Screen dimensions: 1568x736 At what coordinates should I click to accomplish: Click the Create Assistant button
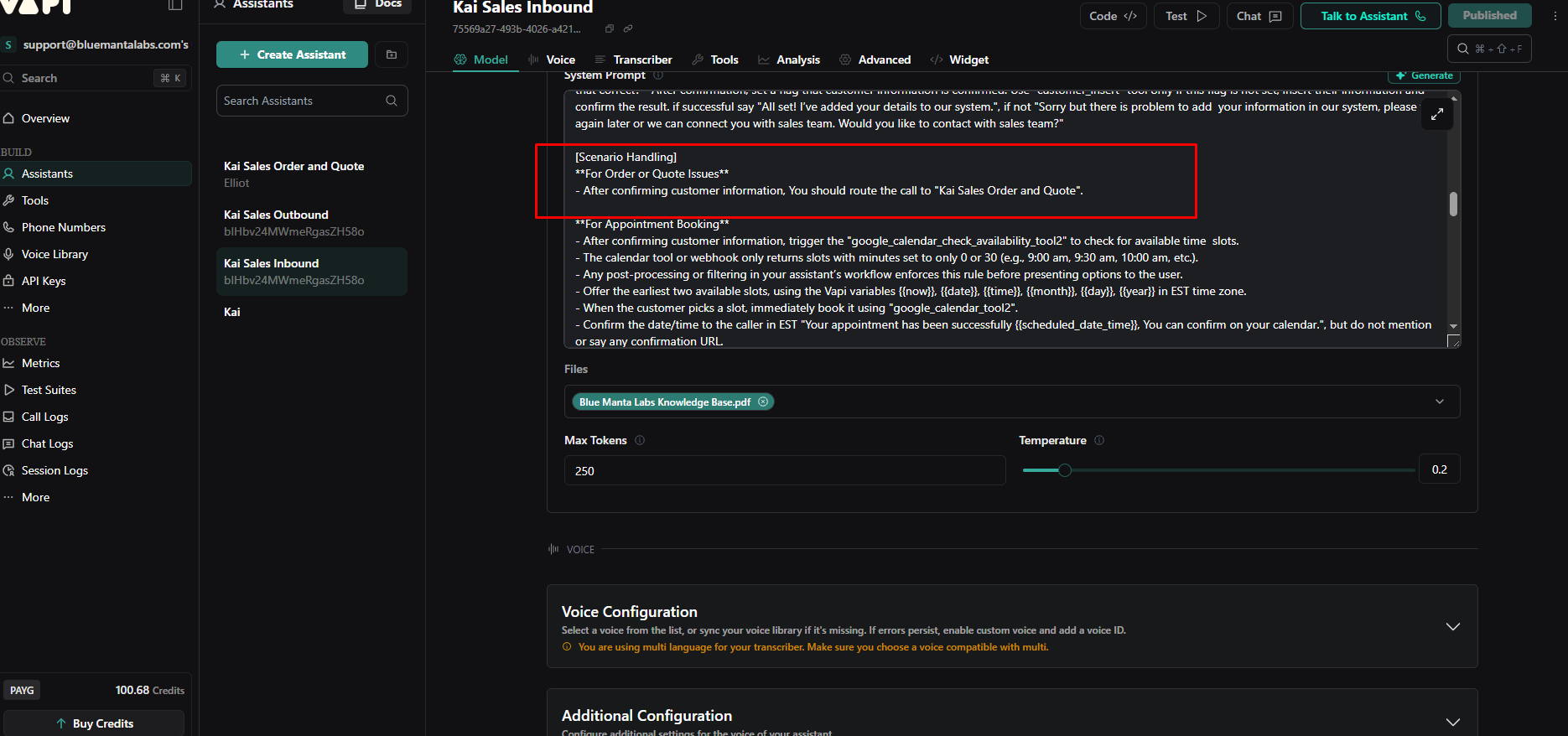[x=292, y=54]
